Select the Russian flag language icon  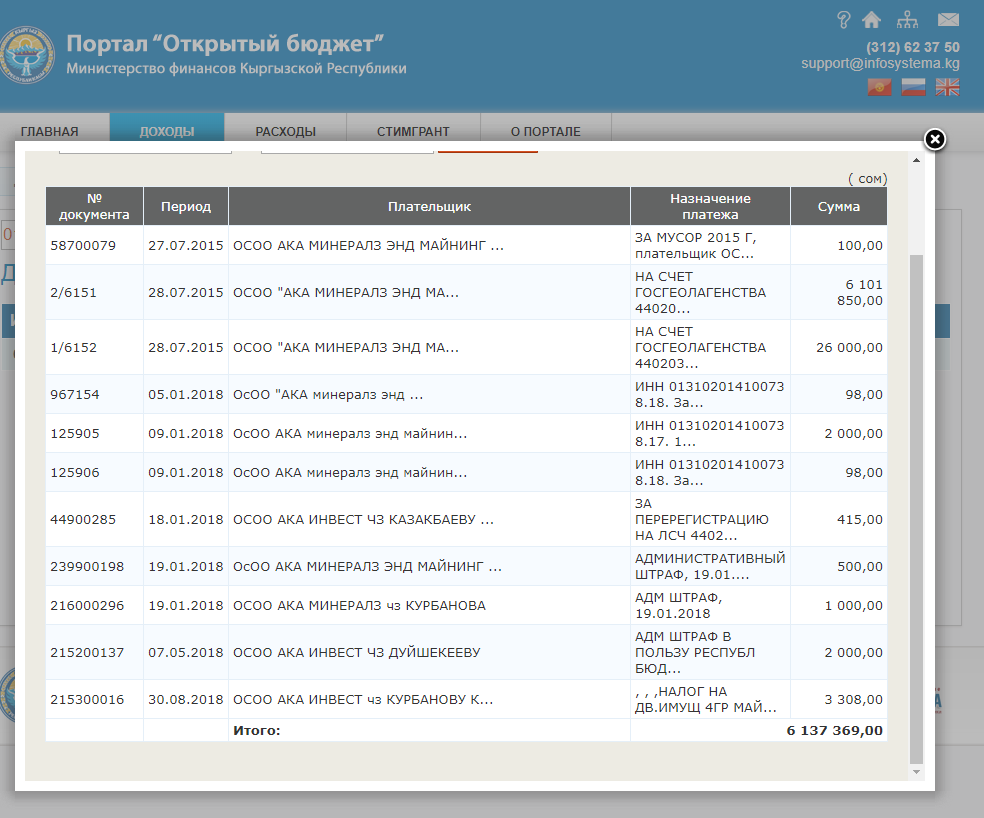pos(913,87)
